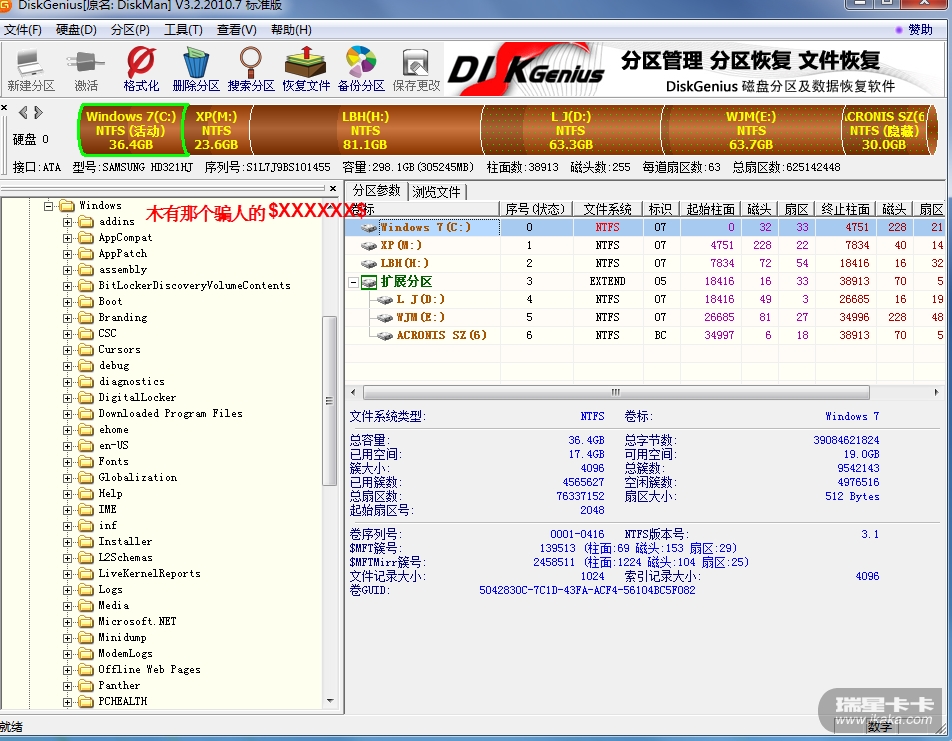Switch to the 浏览文件 tab

click(437, 192)
